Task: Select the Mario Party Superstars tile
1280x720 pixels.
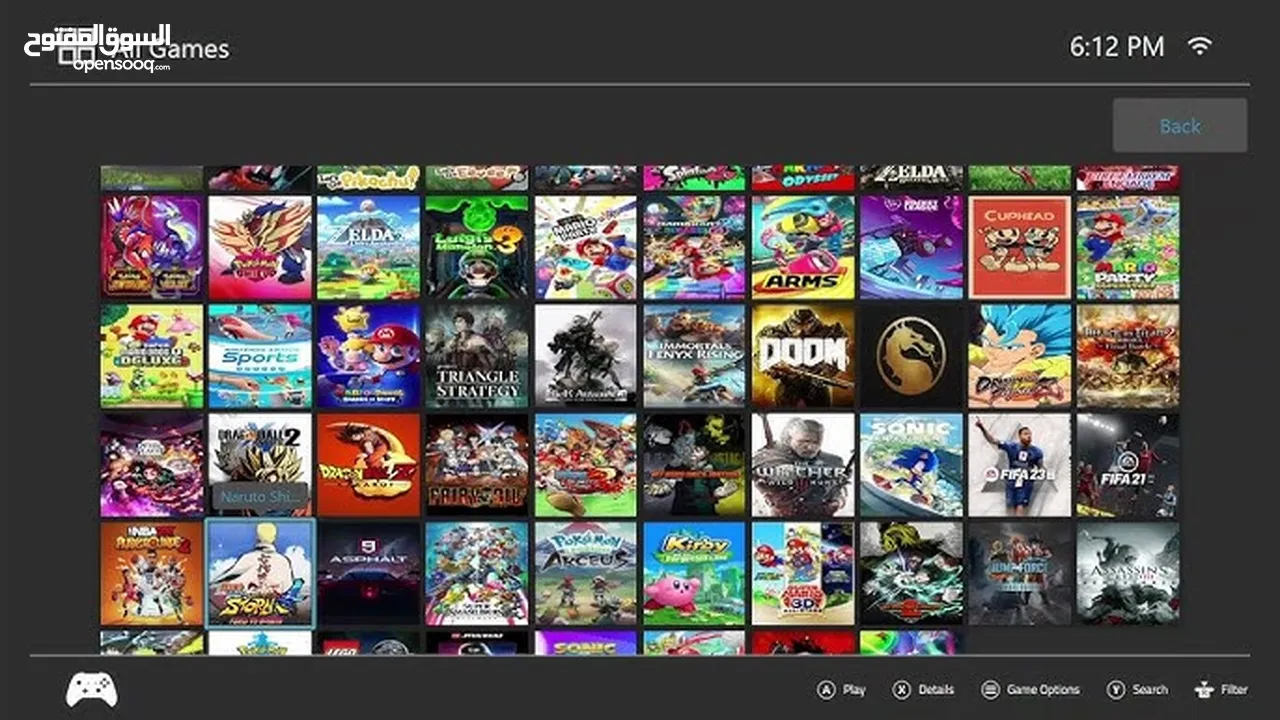Action: 1128,247
